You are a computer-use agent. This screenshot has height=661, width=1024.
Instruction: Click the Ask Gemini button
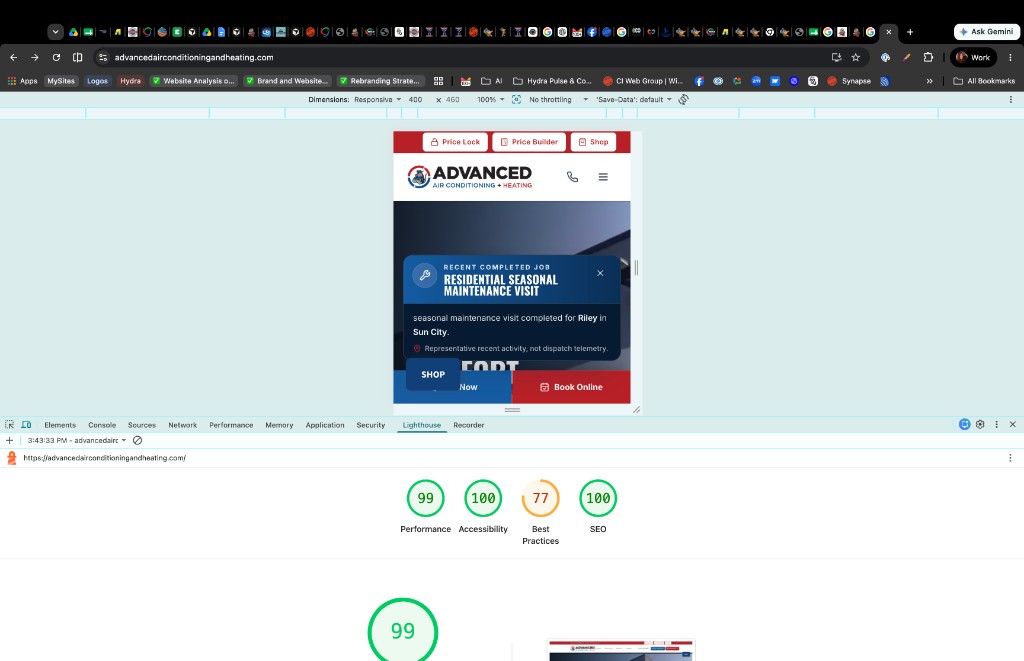(987, 31)
